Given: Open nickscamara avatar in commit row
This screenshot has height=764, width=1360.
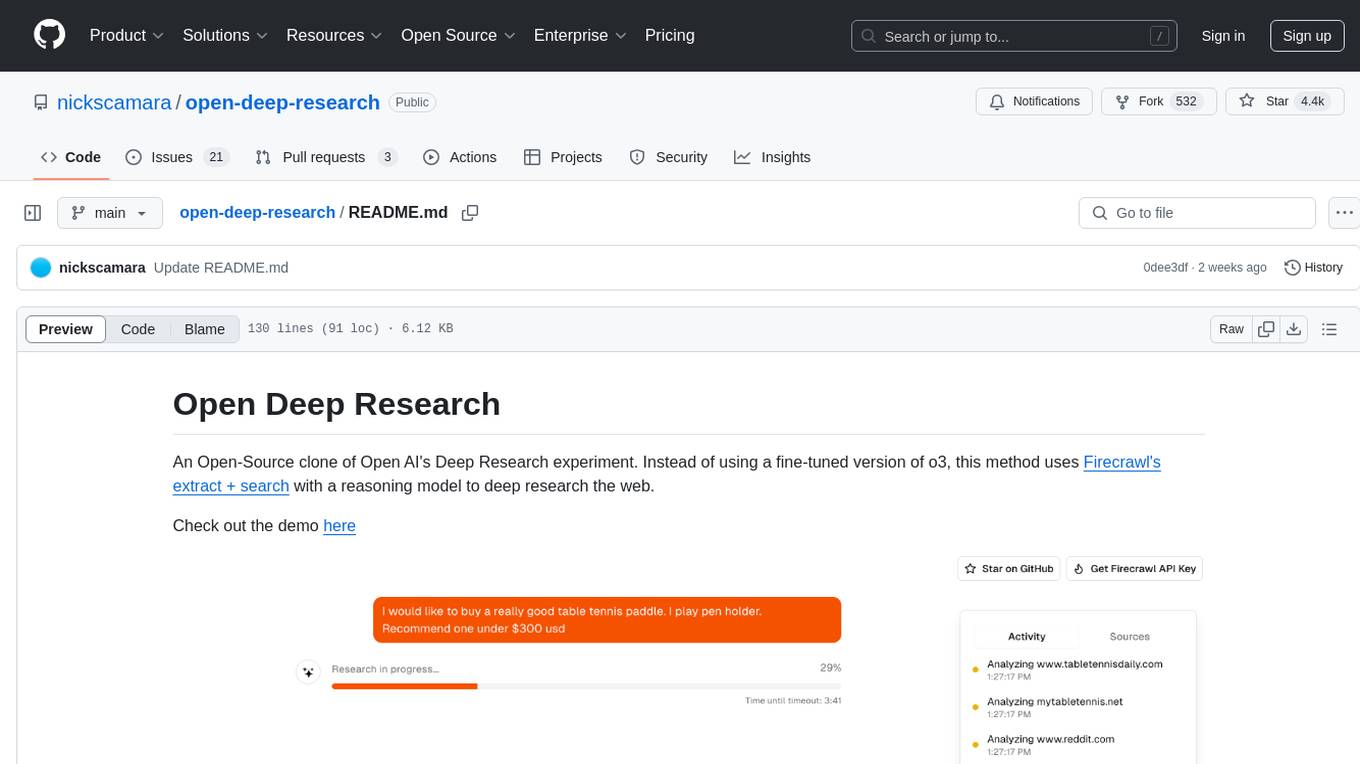Looking at the screenshot, I should point(41,268).
